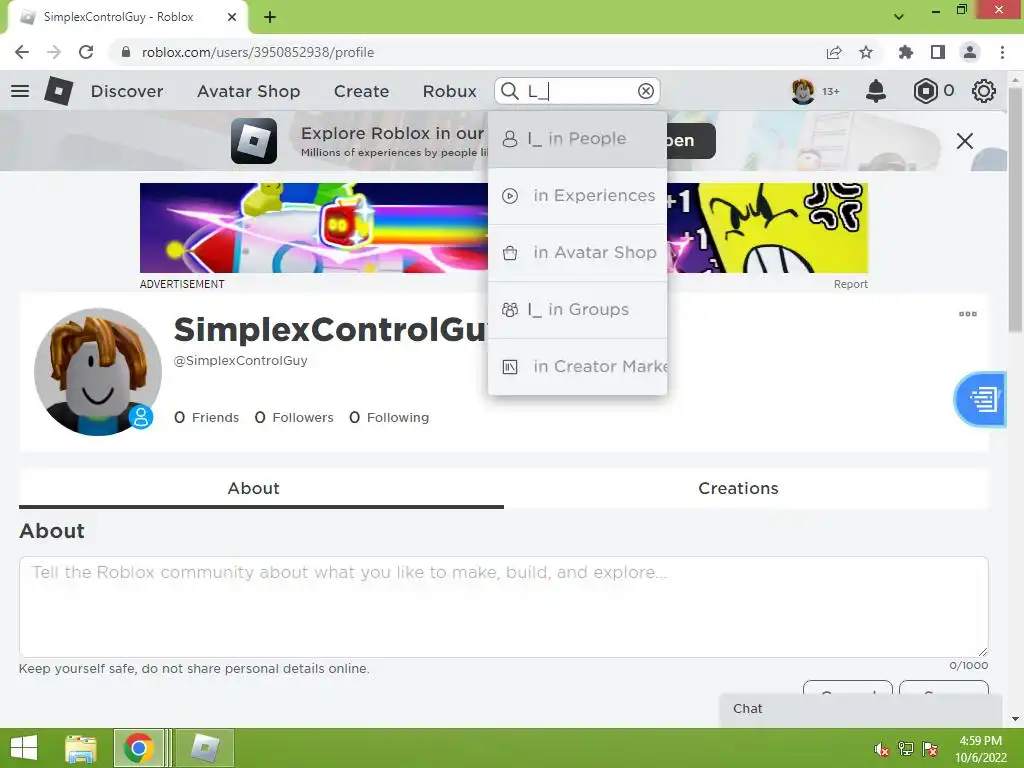Go forward in browser history
Image resolution: width=1024 pixels, height=768 pixels.
coord(54,52)
